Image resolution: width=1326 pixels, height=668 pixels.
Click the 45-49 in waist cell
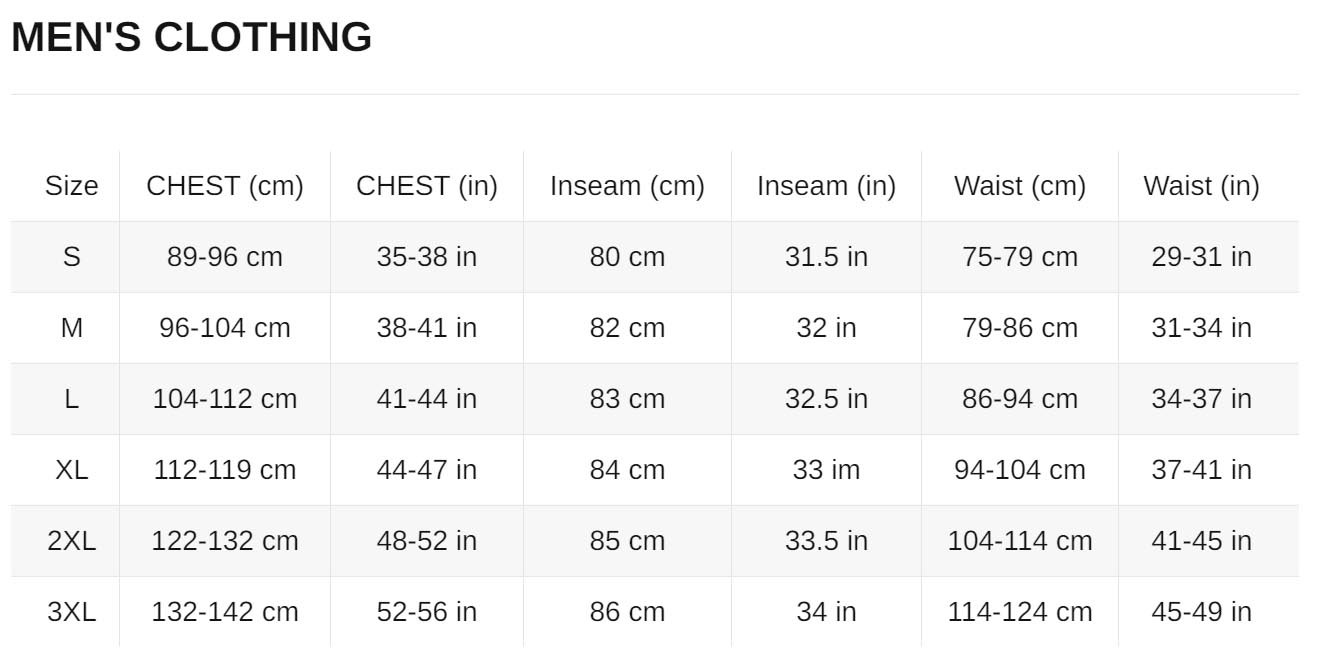click(x=1201, y=612)
